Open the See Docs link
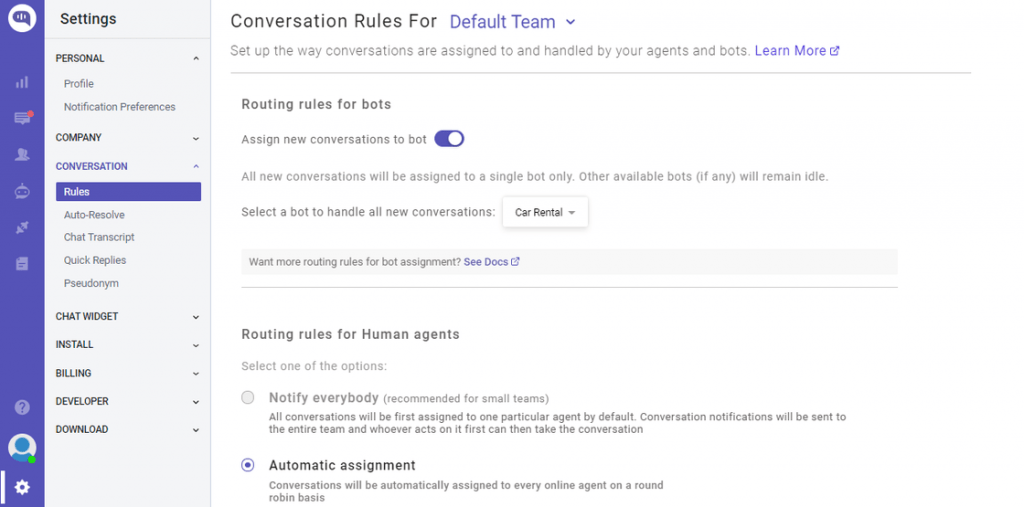 (491, 262)
